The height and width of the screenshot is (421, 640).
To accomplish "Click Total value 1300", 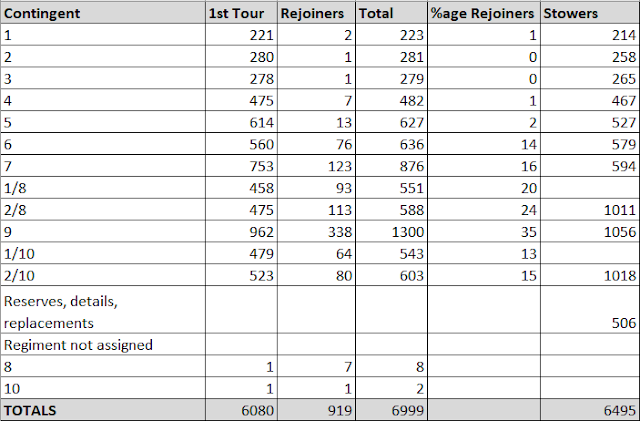I will click(x=408, y=232).
